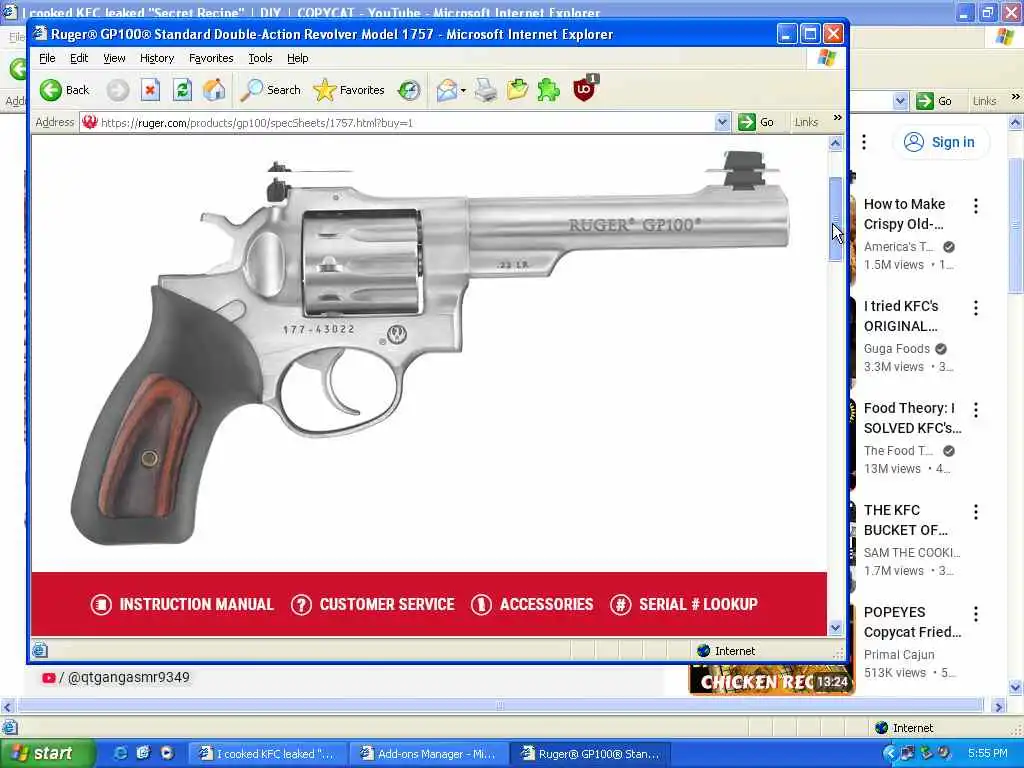This screenshot has width=1024, height=768.
Task: Open the uBlock Origin shield icon
Action: (584, 89)
